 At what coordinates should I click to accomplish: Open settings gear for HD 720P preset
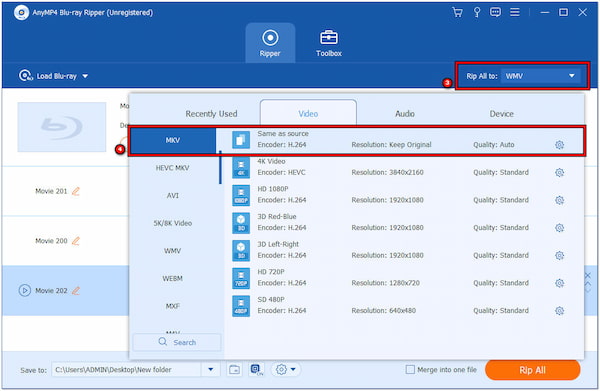tap(559, 283)
